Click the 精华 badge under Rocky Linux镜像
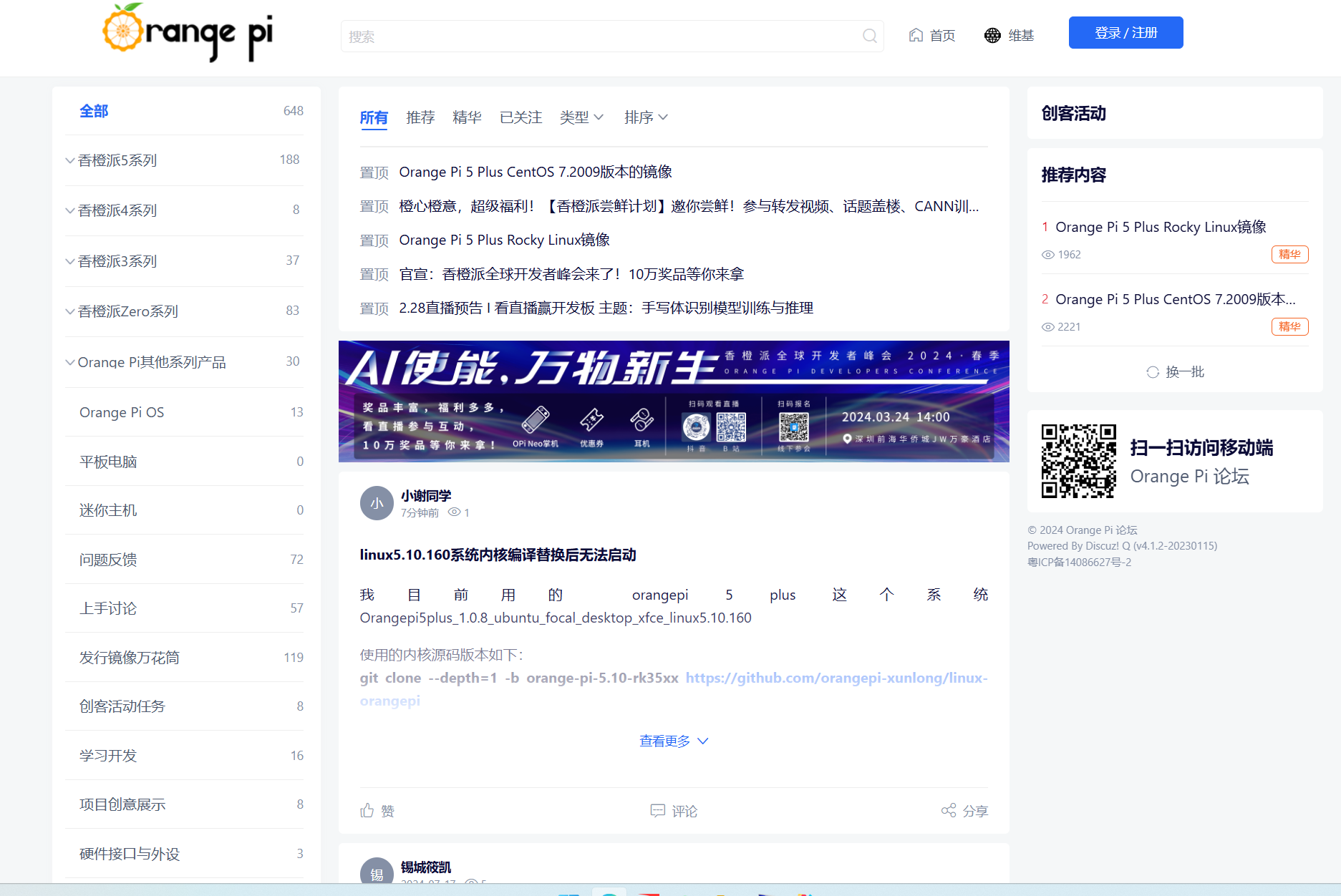This screenshot has width=1341, height=896. click(1289, 254)
